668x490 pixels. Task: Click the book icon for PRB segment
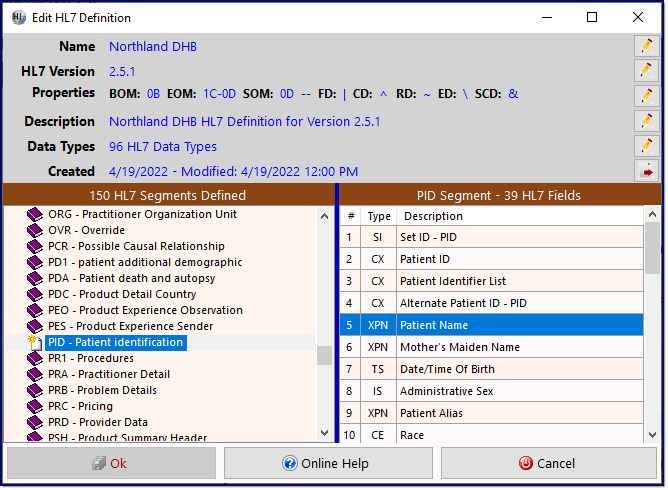click(x=35, y=390)
